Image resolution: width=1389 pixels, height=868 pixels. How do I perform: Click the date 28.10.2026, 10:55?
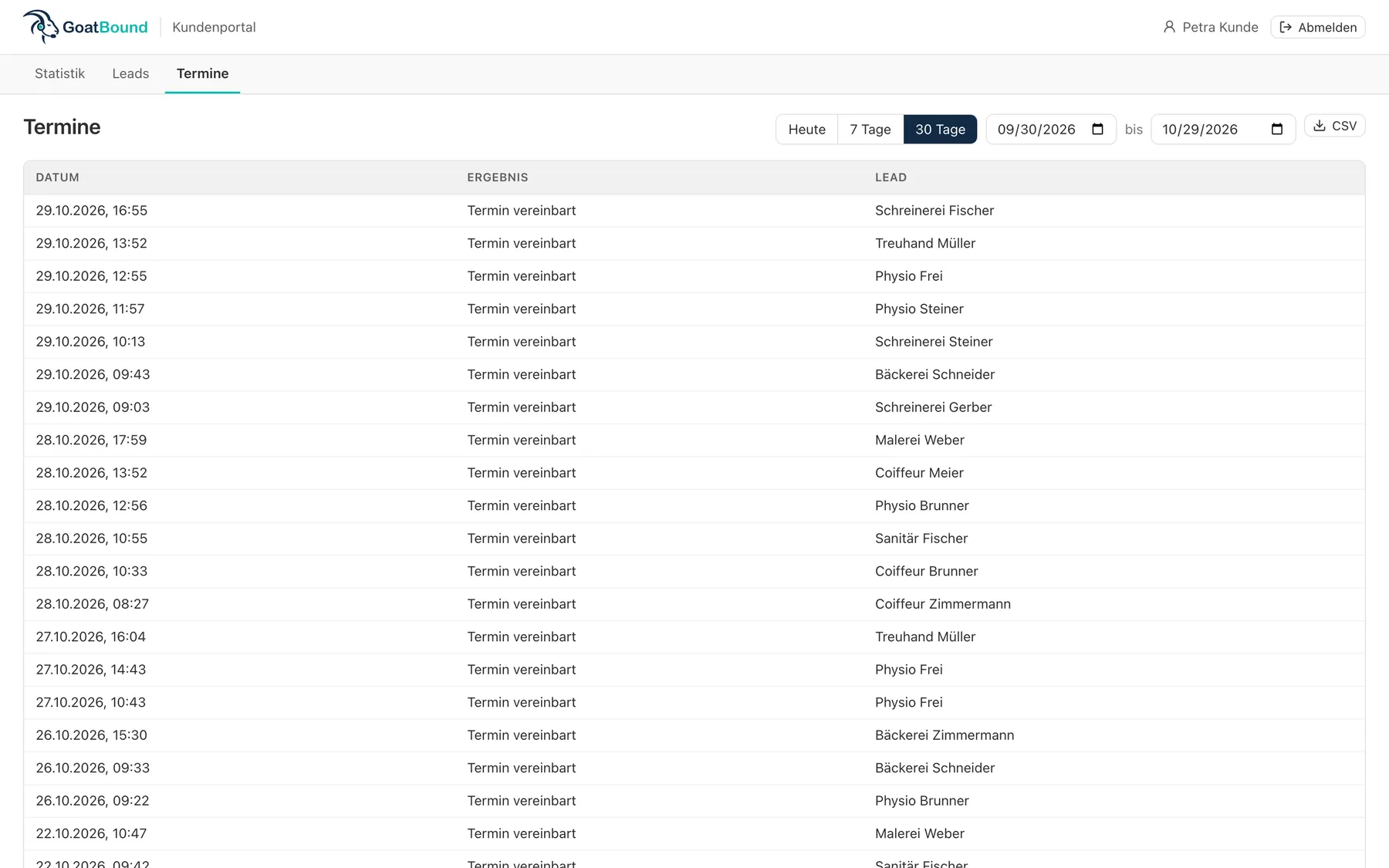91,539
